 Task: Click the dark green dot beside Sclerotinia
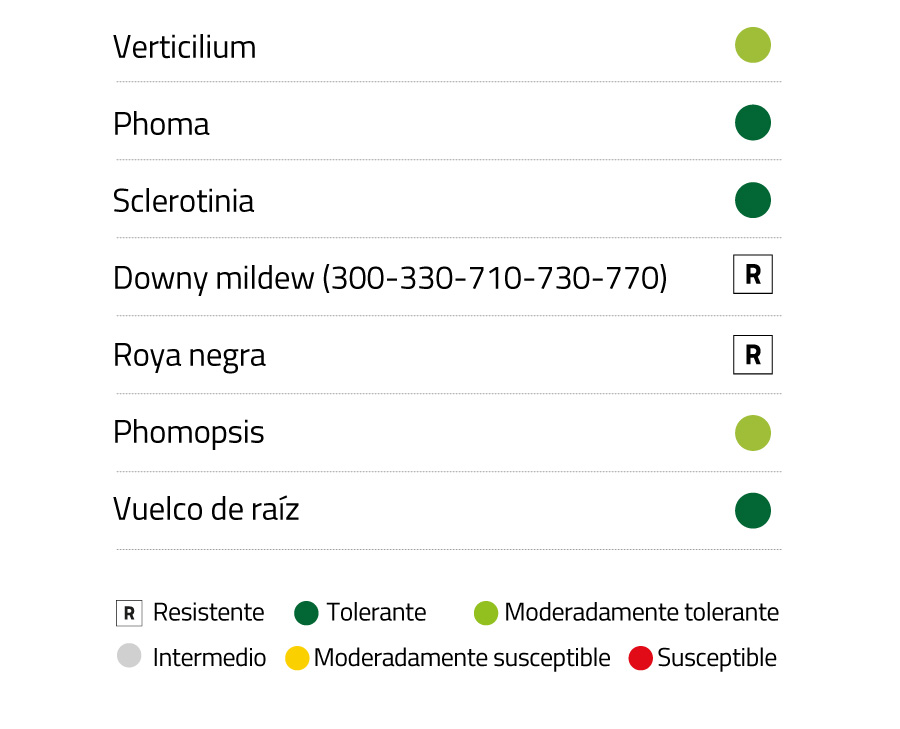point(752,200)
